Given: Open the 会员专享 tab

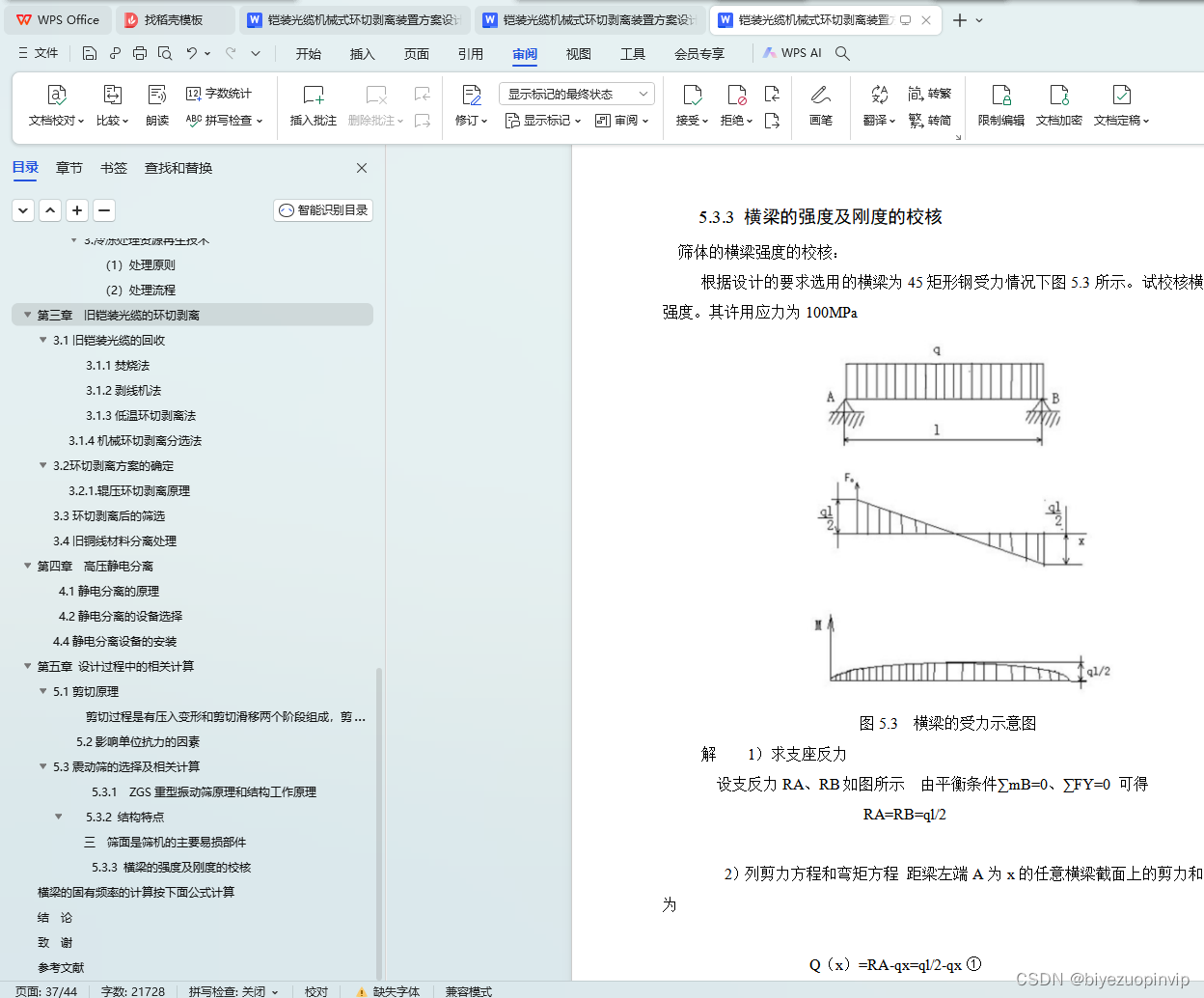Looking at the screenshot, I should click(x=699, y=54).
